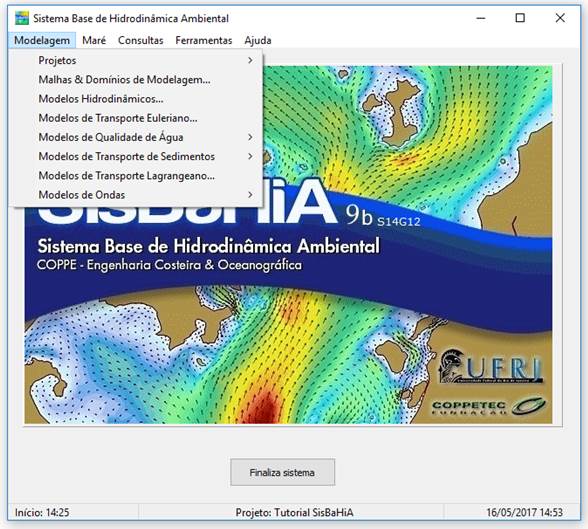Open Modelos de Transporte Euleriano

tap(136, 118)
